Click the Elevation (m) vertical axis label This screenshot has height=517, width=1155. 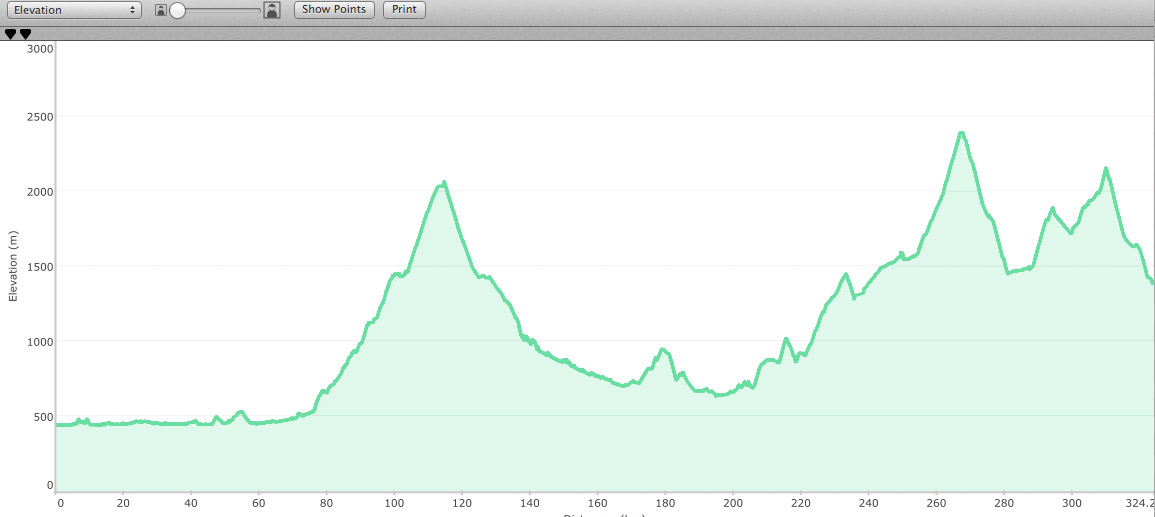(x=13, y=266)
